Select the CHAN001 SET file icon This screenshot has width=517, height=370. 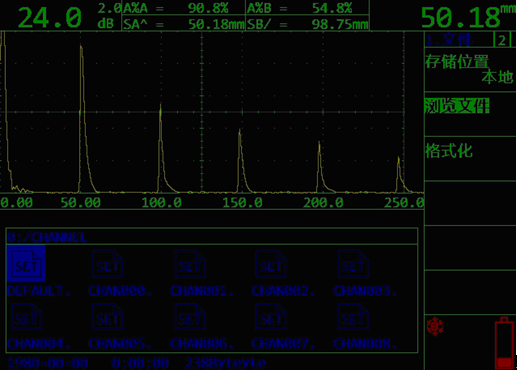coord(189,265)
